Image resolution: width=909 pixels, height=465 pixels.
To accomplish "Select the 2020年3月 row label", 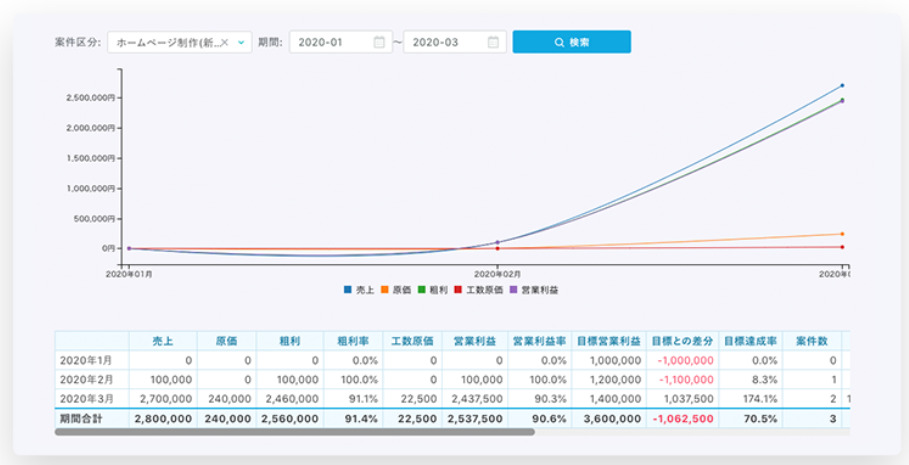I will 85,398.
